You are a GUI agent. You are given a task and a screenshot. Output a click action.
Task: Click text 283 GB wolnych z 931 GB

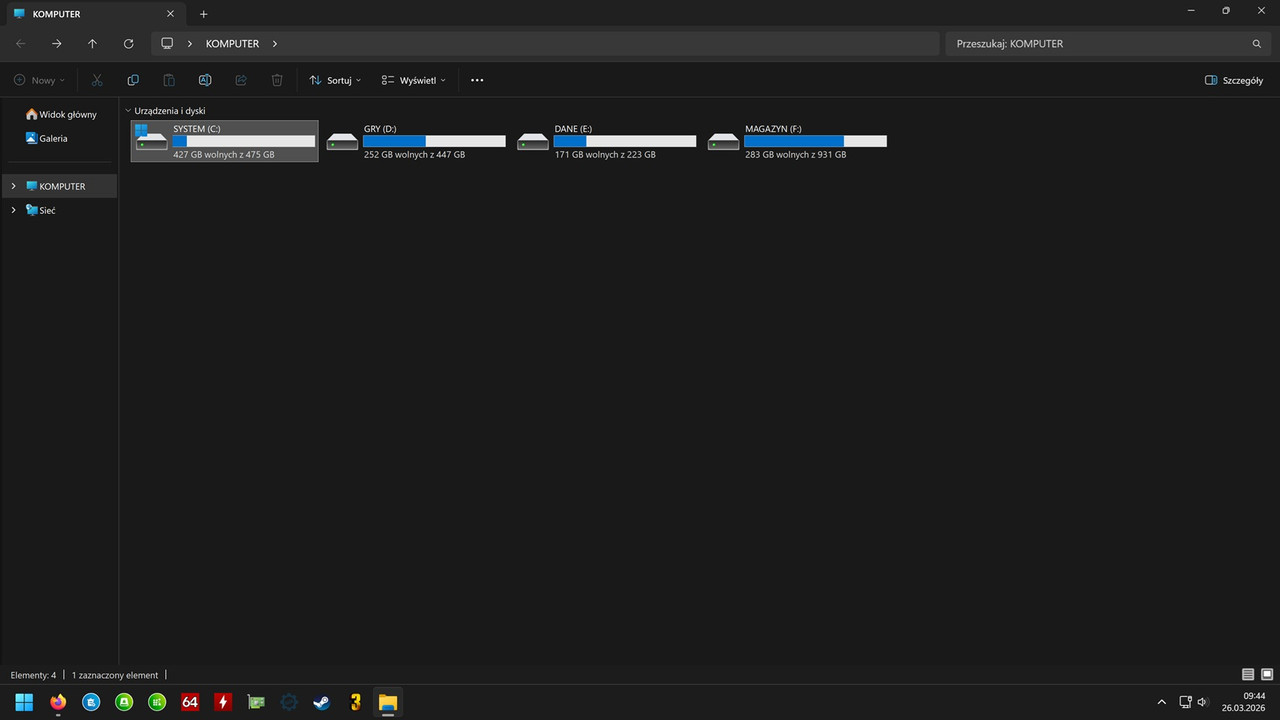click(x=795, y=155)
